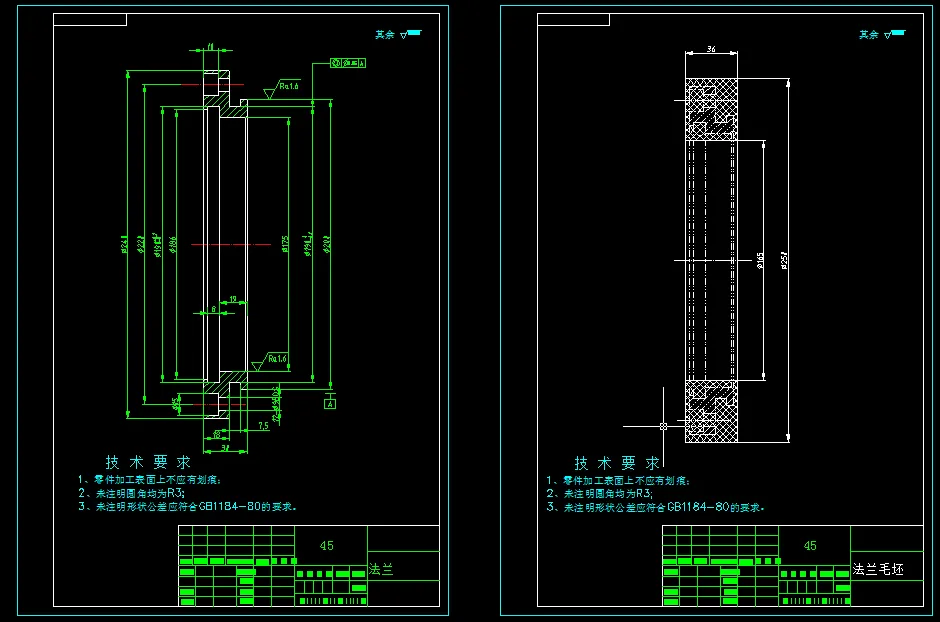Click the material "45" in the 法兰毛坯 title block
940x622 pixels.
(x=810, y=545)
